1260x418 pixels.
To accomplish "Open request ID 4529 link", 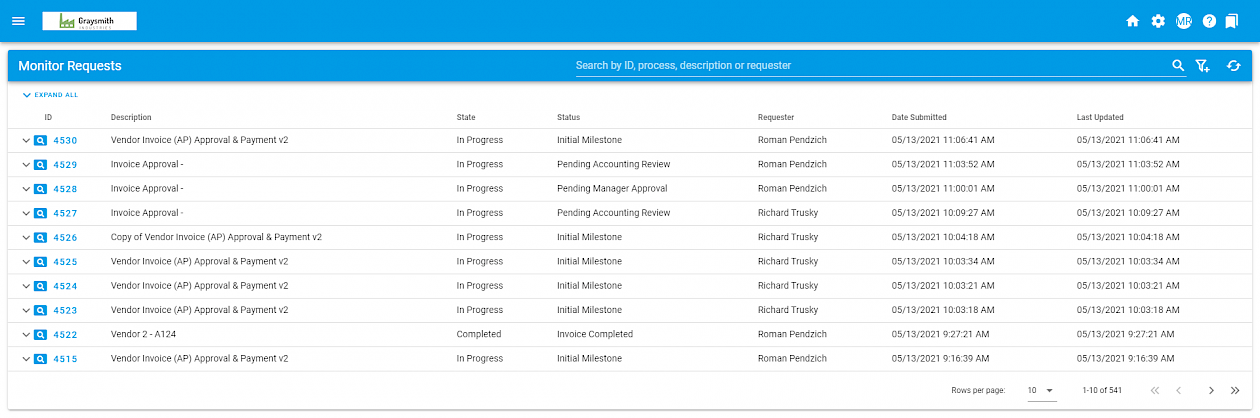I will [x=65, y=165].
